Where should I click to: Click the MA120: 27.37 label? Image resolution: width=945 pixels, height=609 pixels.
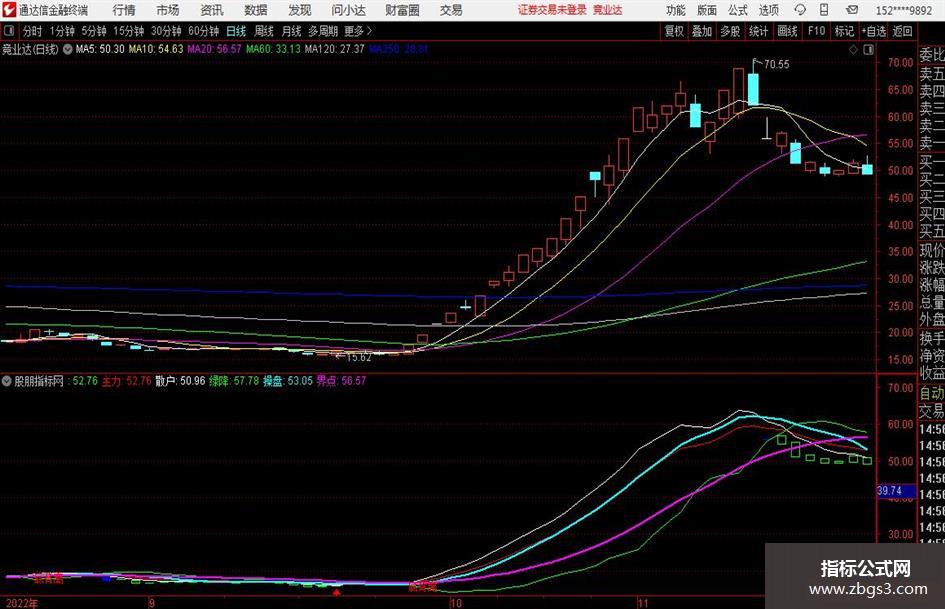334,49
